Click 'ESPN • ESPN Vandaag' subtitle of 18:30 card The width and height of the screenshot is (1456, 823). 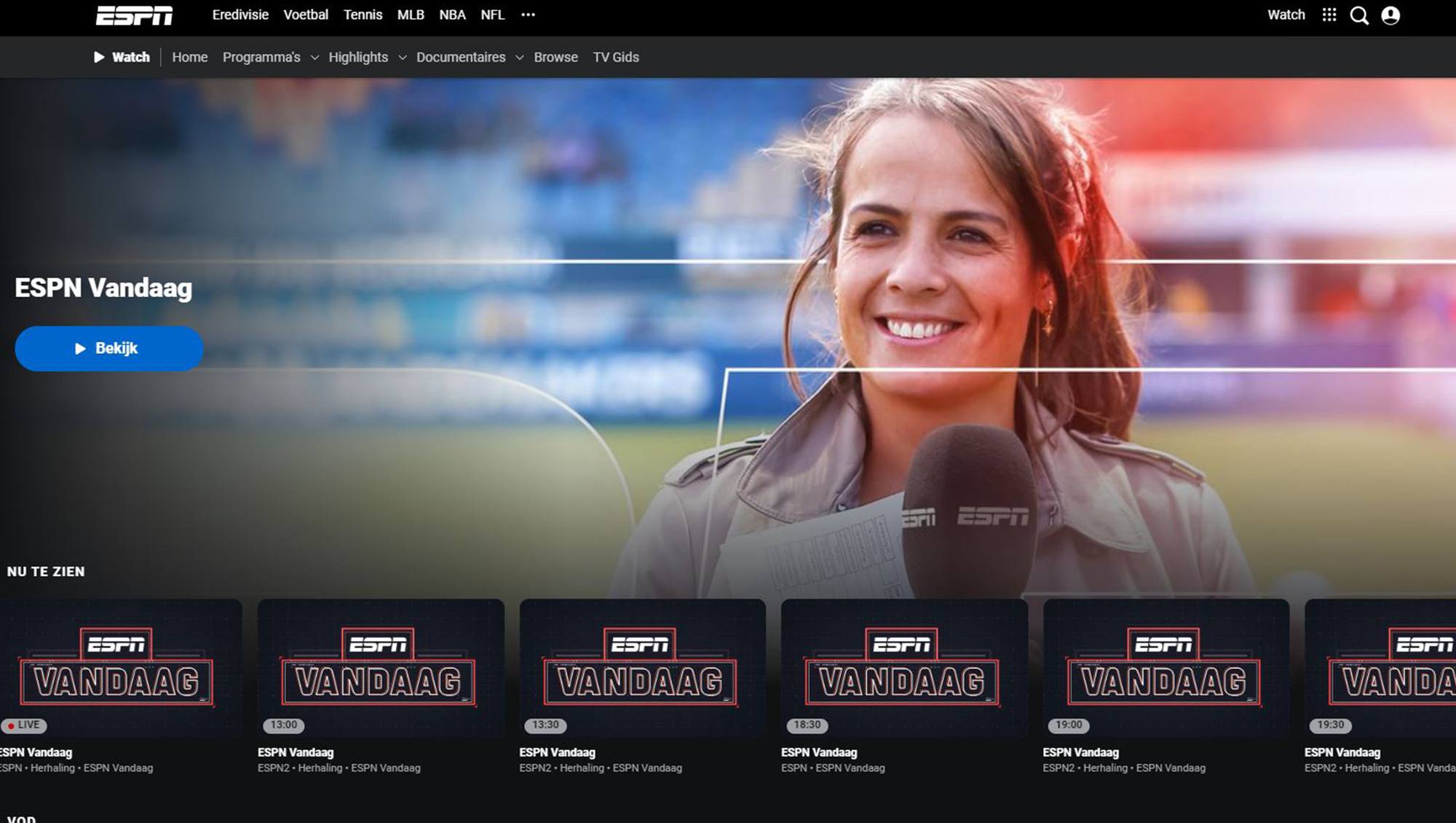click(833, 768)
